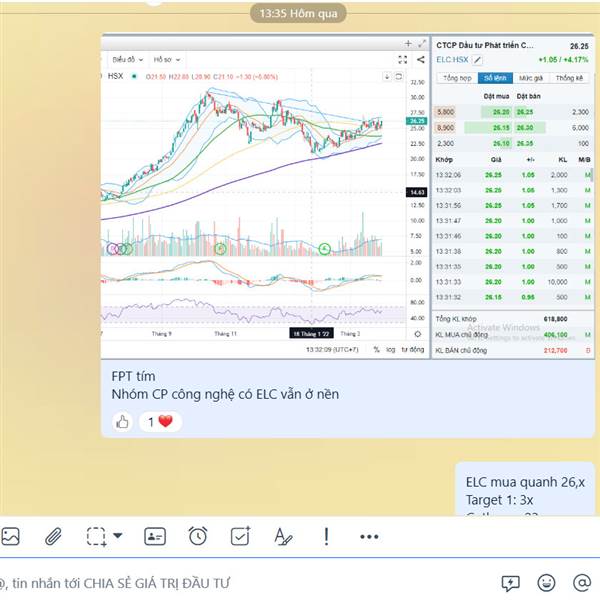
Task: Click the 'ELC mua quanh 26,x' message
Action: tap(525, 482)
